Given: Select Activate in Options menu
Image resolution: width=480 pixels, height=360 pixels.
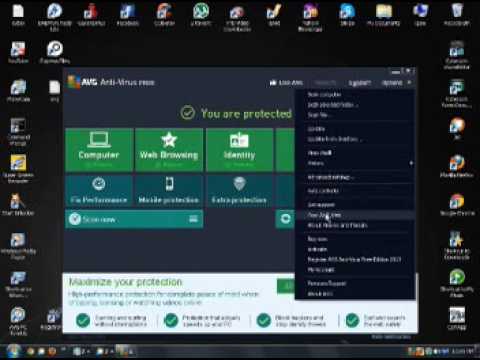Looking at the screenshot, I should tap(317, 249).
